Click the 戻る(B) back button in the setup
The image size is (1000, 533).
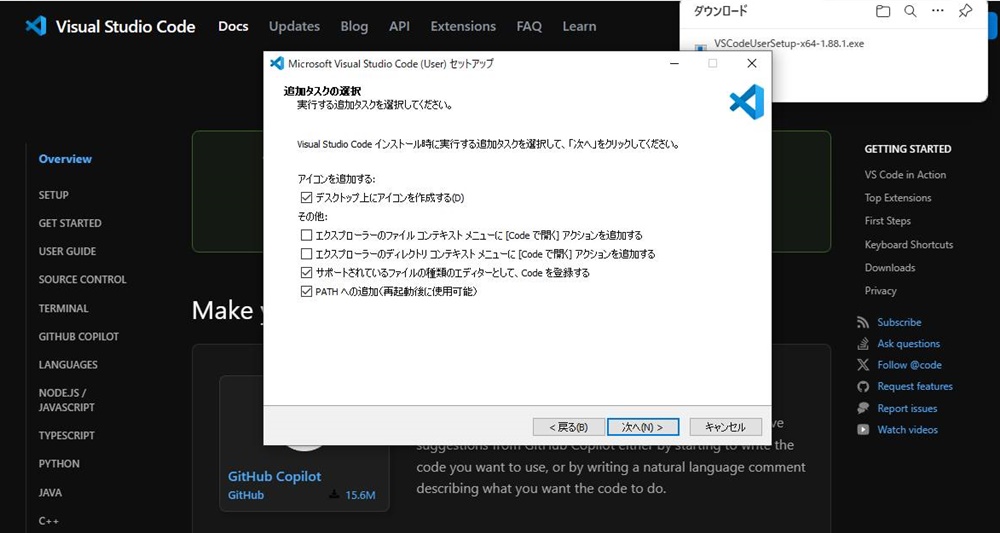pyautogui.click(x=569, y=427)
